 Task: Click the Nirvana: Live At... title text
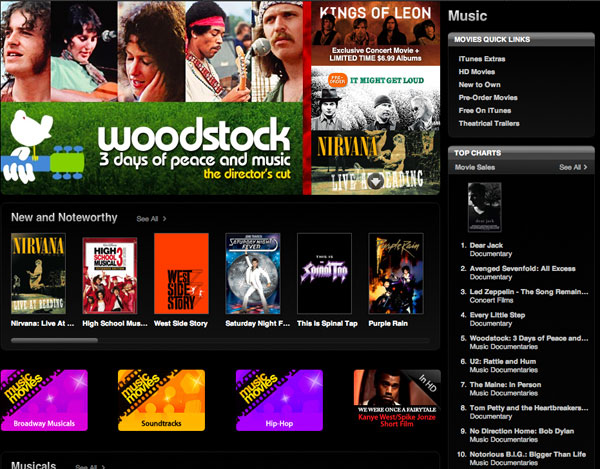coord(42,323)
